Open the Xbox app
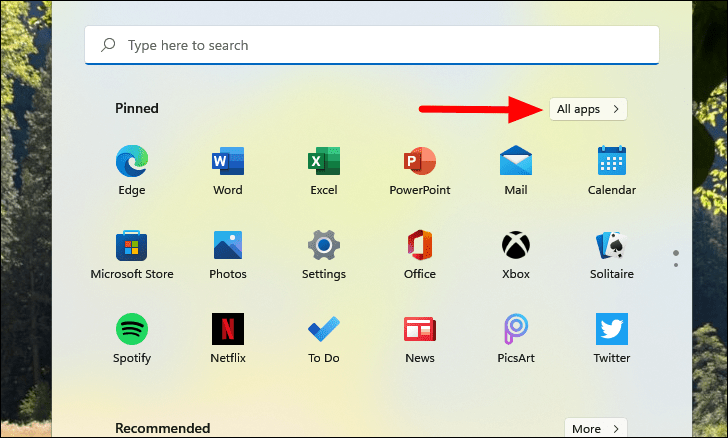Screen dimensions: 728x438 click(x=516, y=255)
